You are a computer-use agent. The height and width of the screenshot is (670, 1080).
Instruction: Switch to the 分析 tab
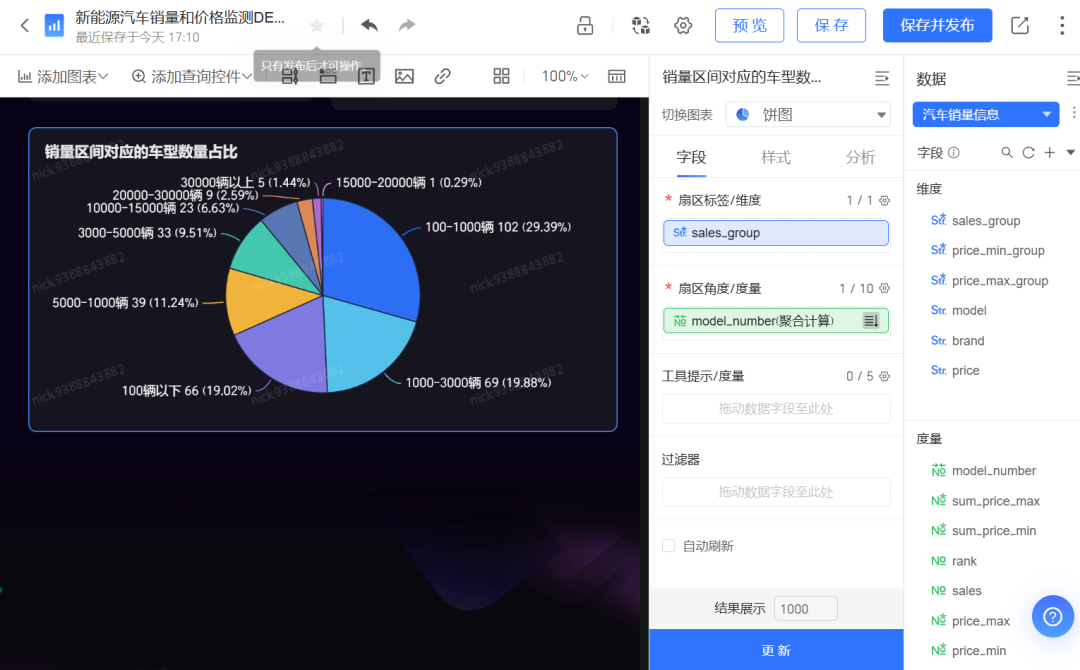pyautogui.click(x=860, y=158)
